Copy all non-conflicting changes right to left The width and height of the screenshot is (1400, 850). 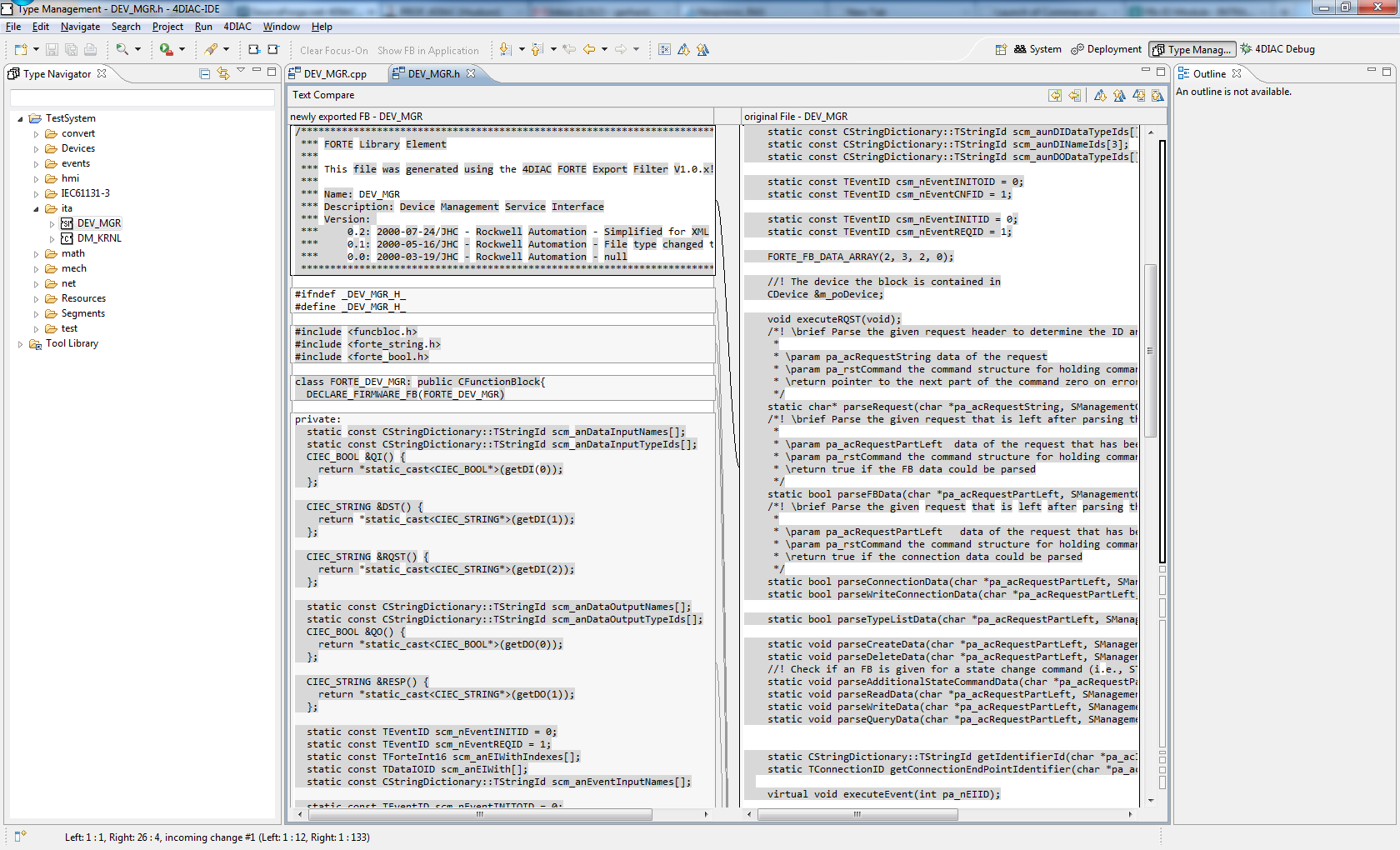[x=1055, y=96]
